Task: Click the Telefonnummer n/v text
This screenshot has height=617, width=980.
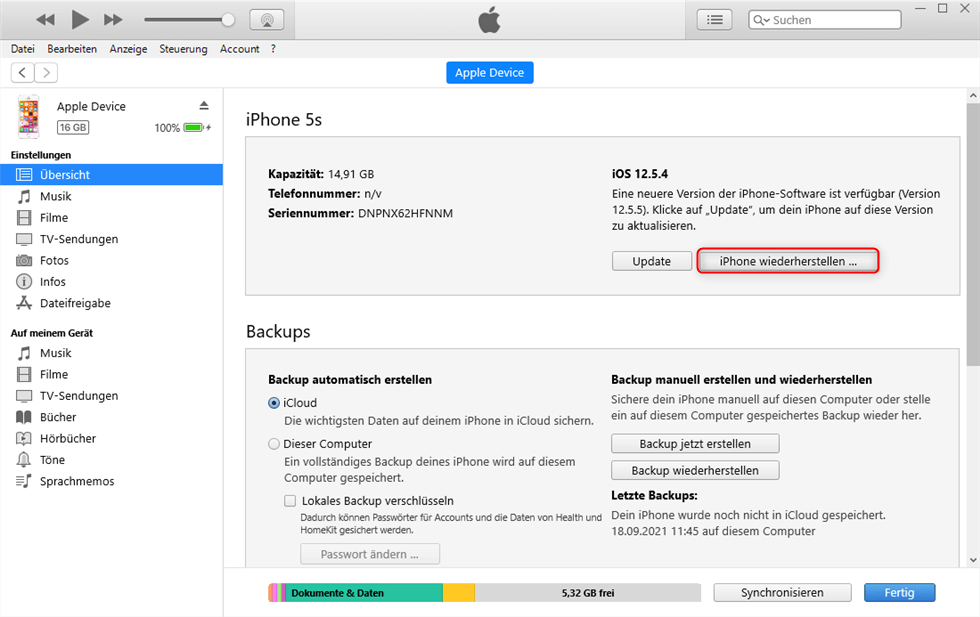Action: coord(325,194)
